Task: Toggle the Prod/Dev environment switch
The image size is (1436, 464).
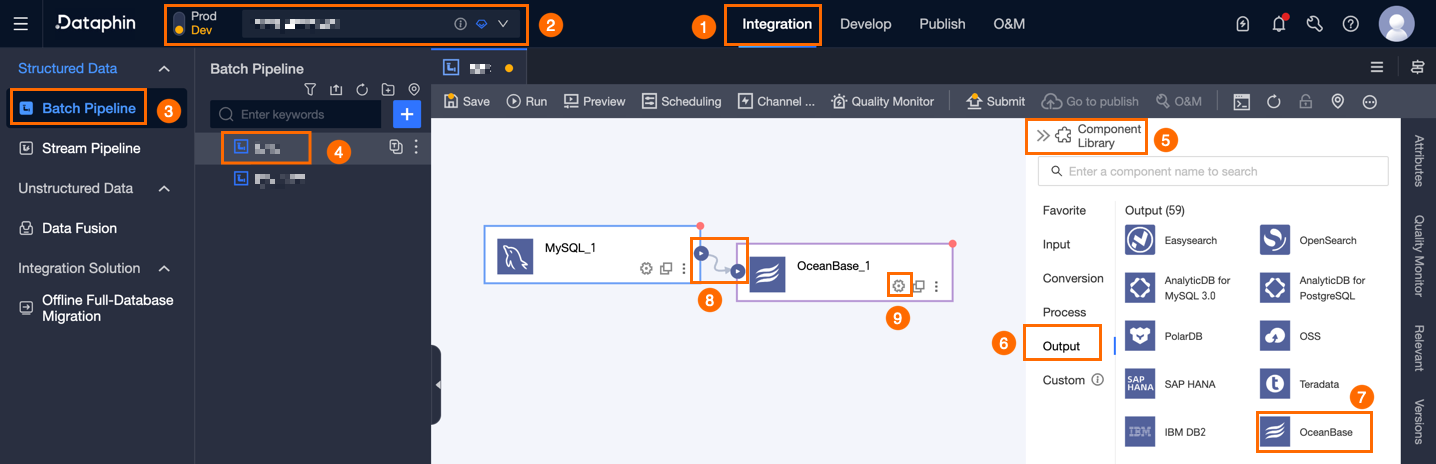Action: tap(178, 24)
